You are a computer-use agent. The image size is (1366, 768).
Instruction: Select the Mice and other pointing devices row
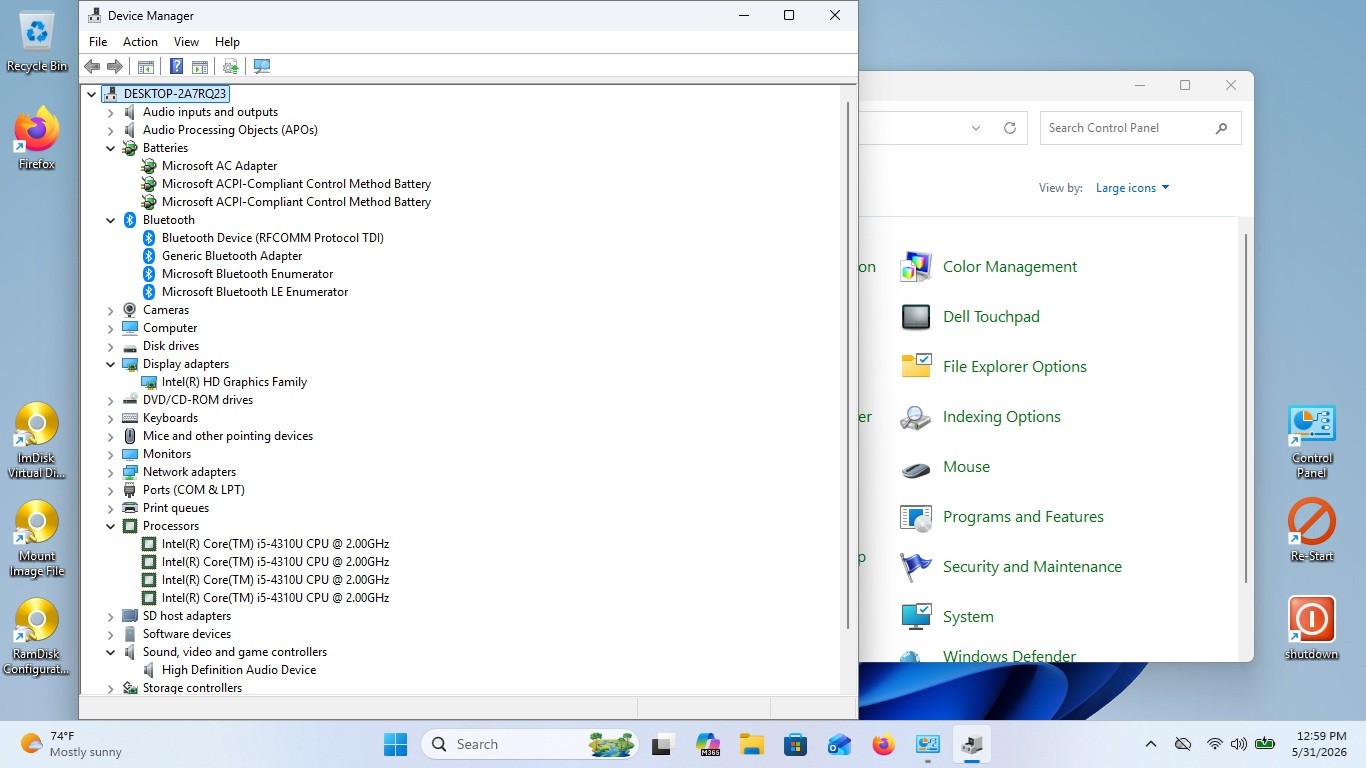[x=228, y=436]
